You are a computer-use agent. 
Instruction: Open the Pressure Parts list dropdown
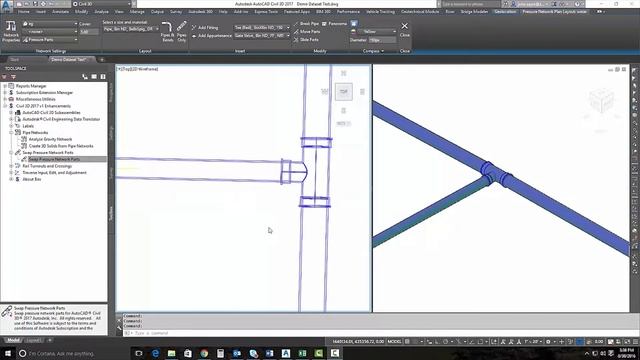point(50,40)
